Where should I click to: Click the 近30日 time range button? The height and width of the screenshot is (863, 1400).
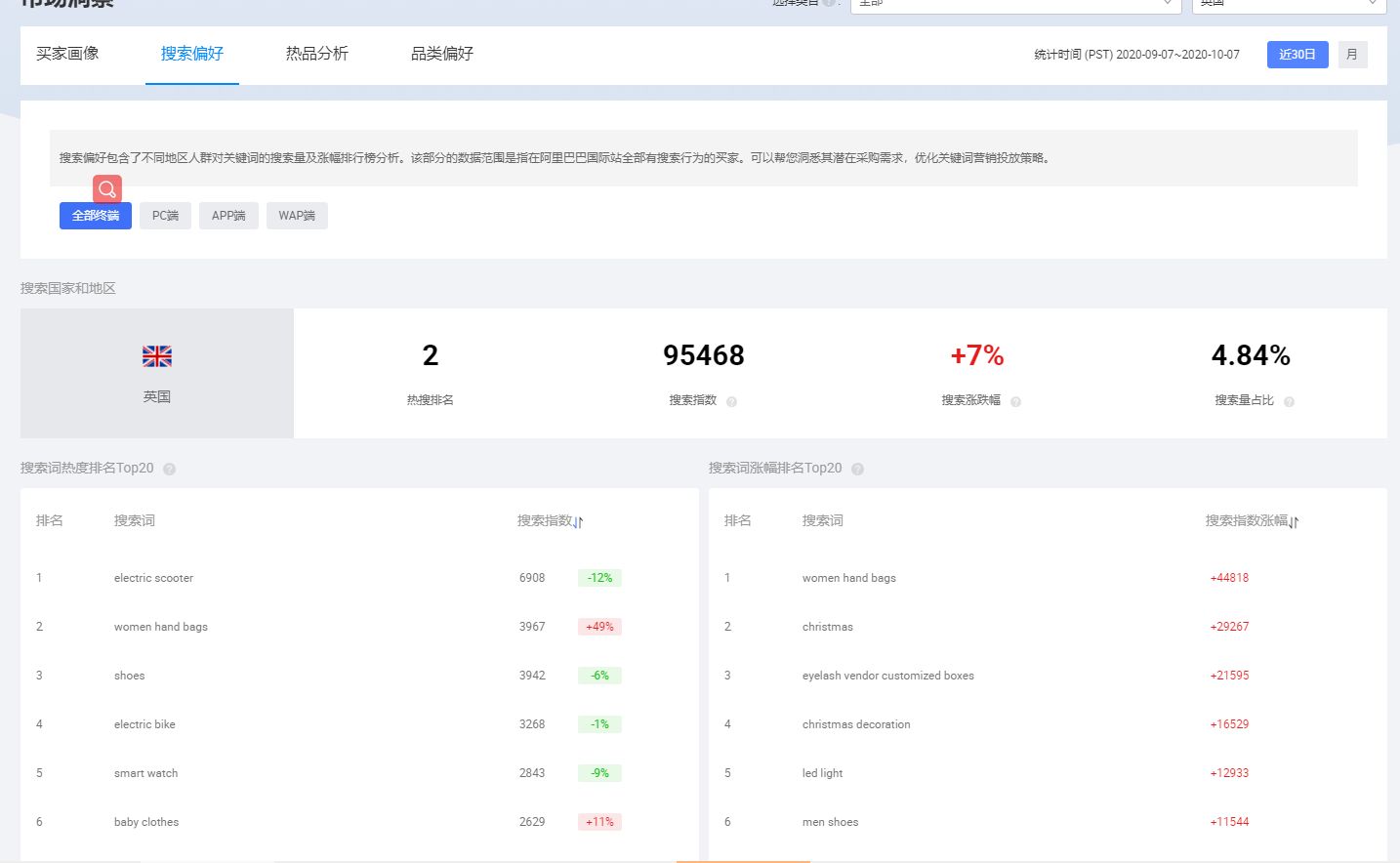tap(1297, 55)
